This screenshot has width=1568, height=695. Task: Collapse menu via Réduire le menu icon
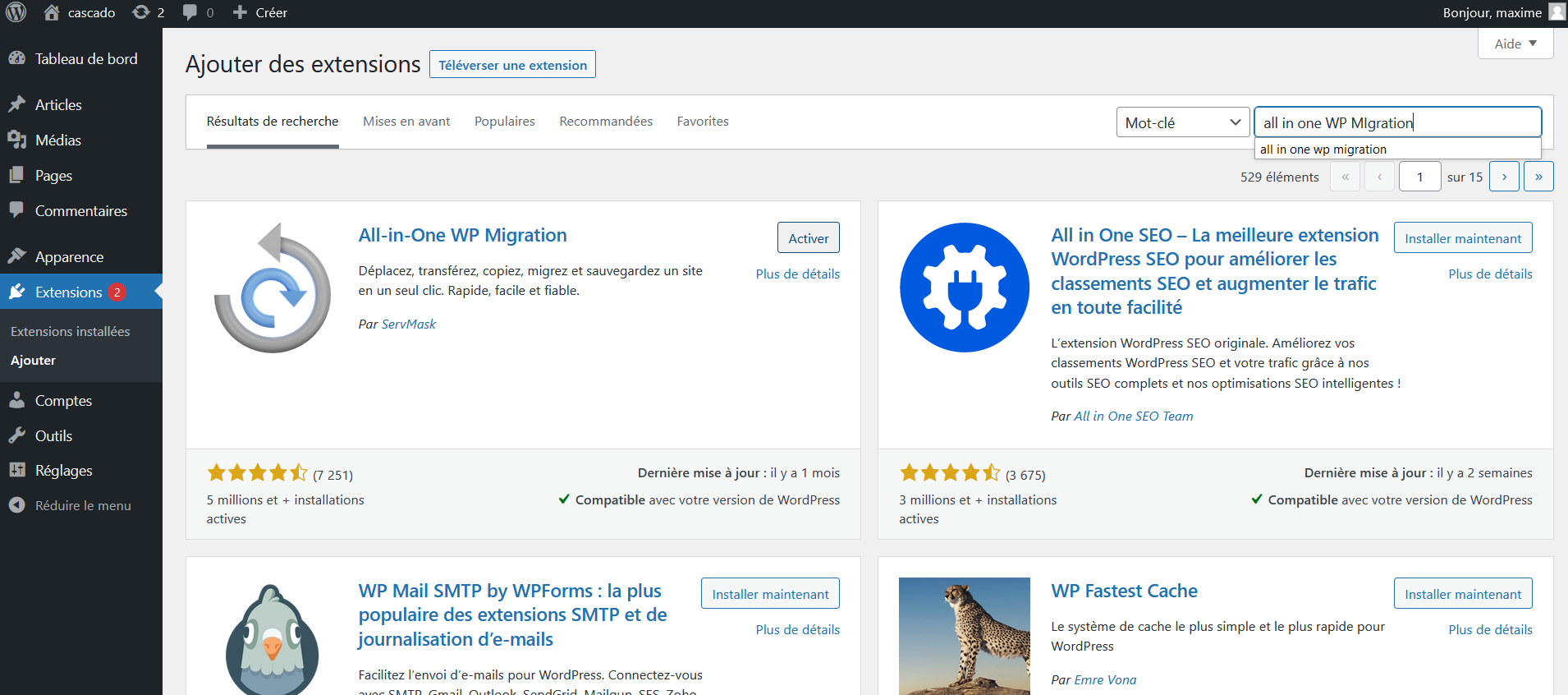tap(17, 505)
